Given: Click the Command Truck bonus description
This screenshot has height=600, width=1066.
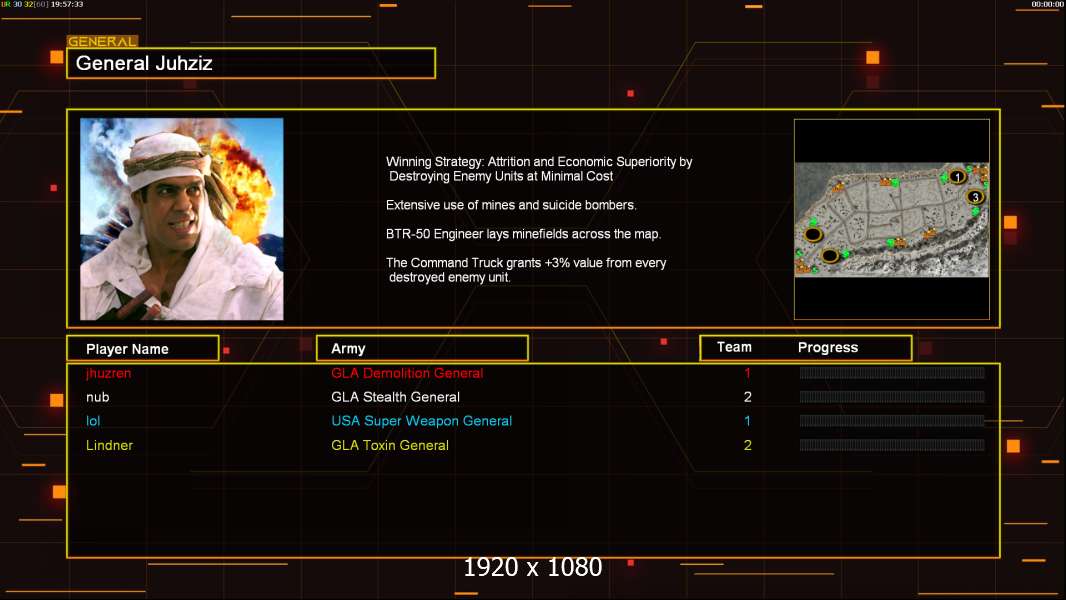Looking at the screenshot, I should coord(526,270).
